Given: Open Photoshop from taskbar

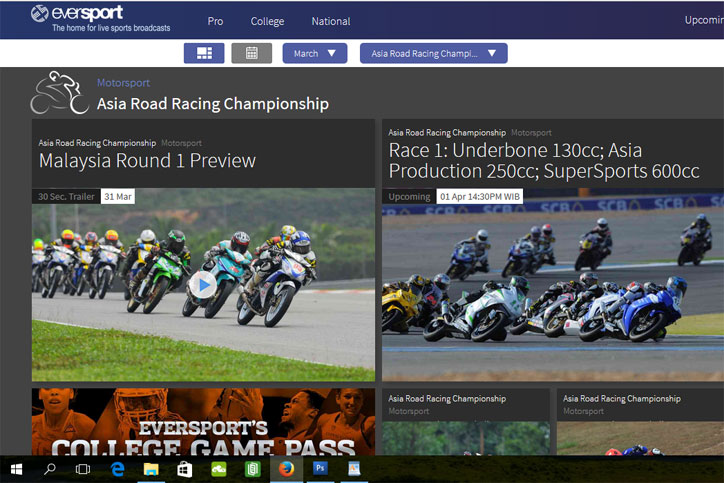Looking at the screenshot, I should [x=320, y=469].
